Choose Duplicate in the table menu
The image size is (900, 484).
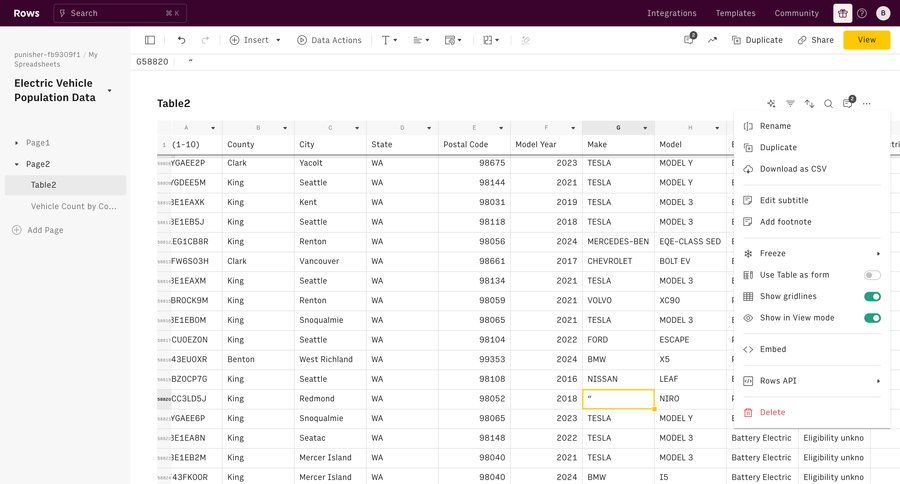(812, 148)
